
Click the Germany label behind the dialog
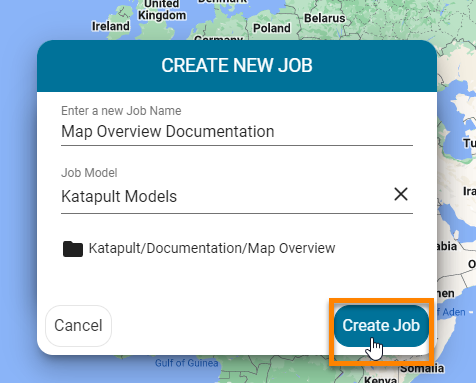[219, 38]
